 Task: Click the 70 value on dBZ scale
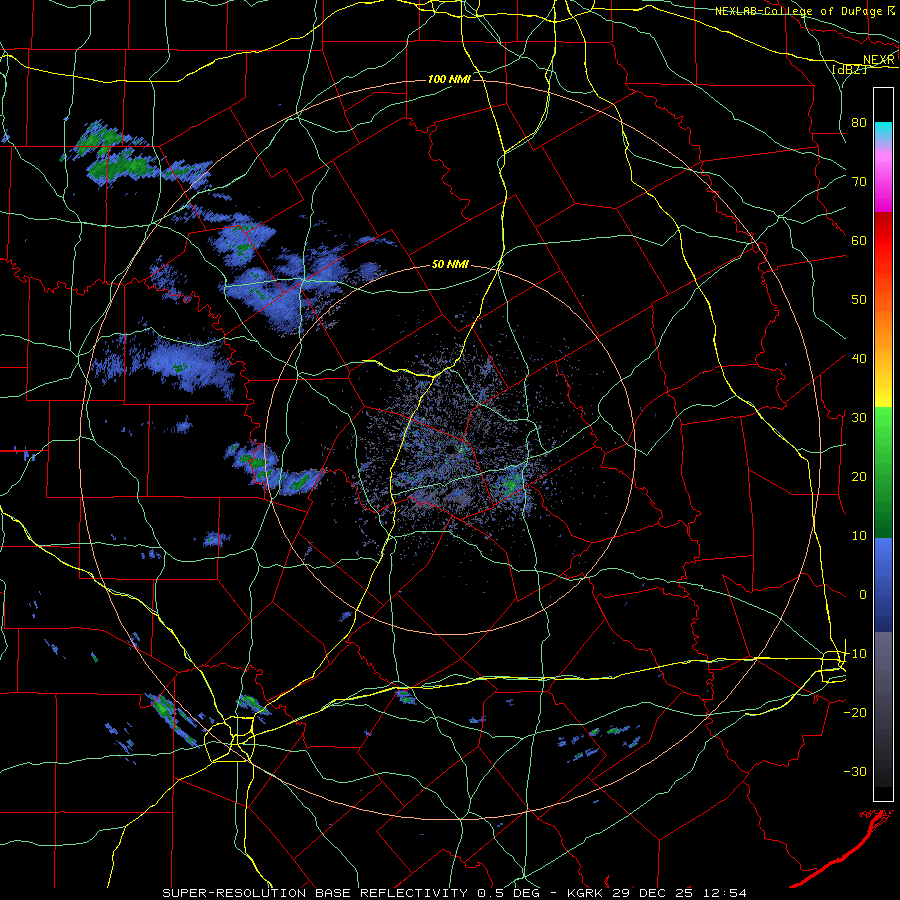pyautogui.click(x=859, y=181)
